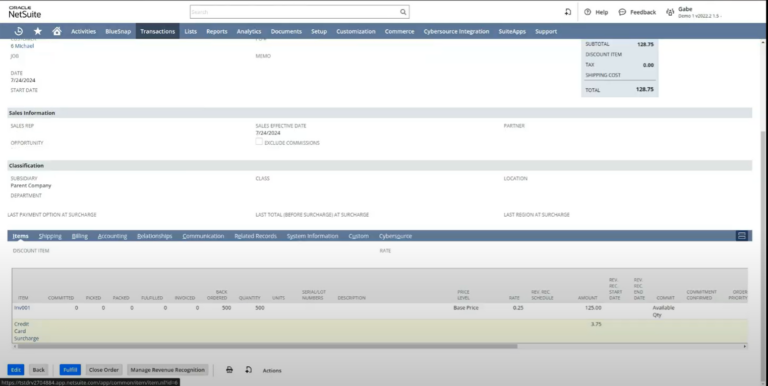Click the 125.00 amount cell
The image size is (768, 386).
[593, 308]
